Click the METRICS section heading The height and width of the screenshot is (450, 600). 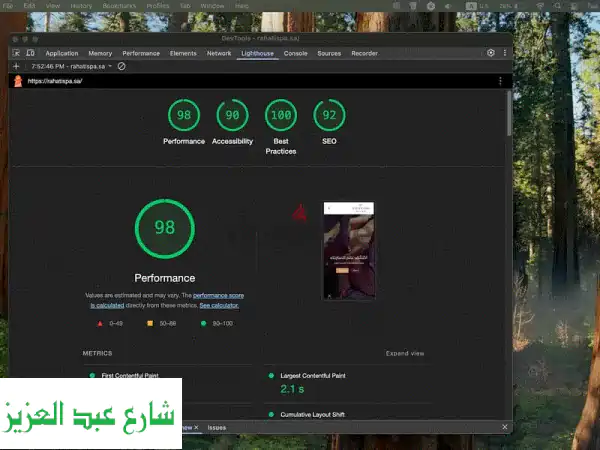point(97,353)
